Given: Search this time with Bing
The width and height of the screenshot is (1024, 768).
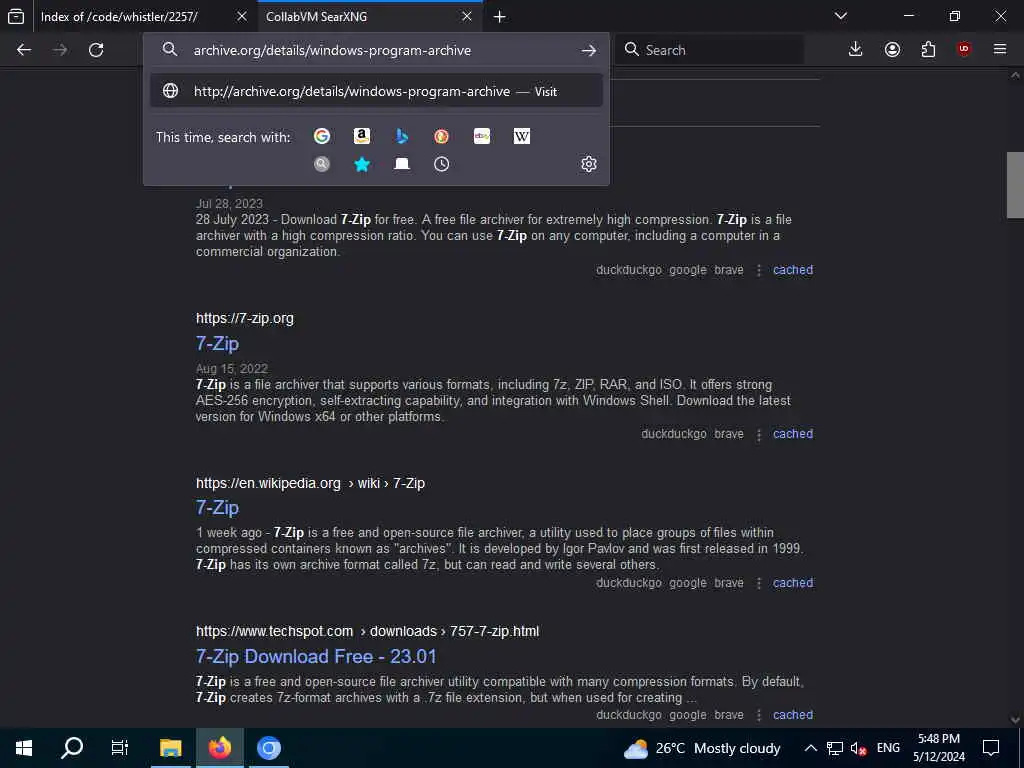Looking at the screenshot, I should (x=402, y=136).
